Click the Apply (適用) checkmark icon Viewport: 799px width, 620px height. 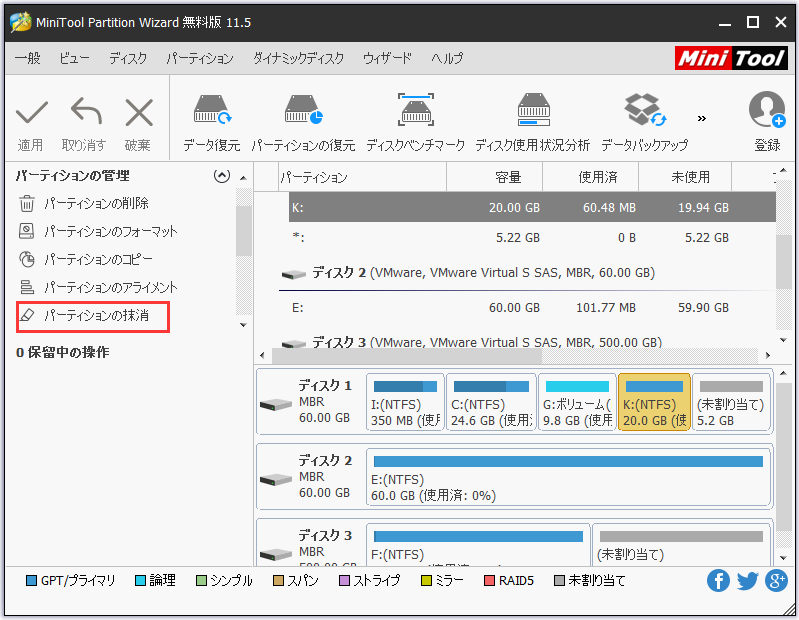click(x=32, y=113)
